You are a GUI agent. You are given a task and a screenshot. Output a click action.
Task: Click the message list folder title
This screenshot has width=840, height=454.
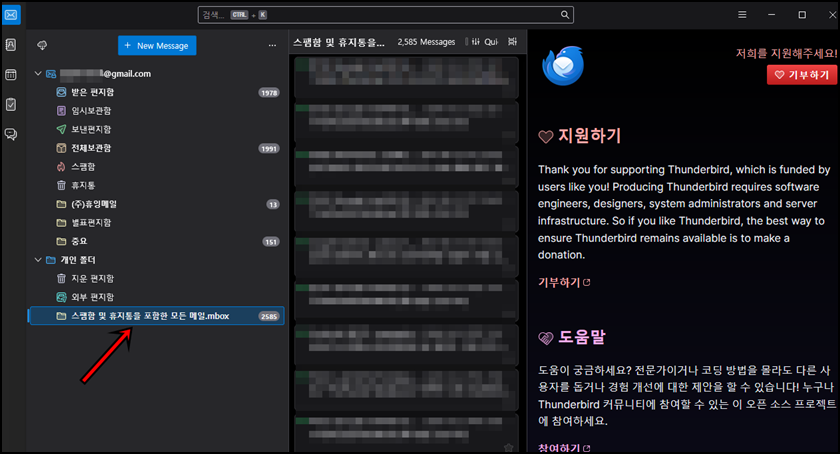[x=339, y=42]
